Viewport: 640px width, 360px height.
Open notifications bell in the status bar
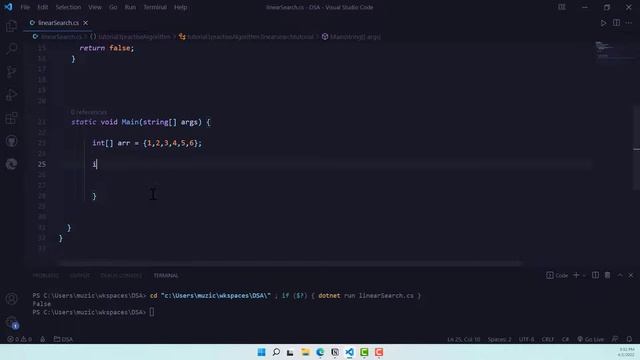pos(629,339)
